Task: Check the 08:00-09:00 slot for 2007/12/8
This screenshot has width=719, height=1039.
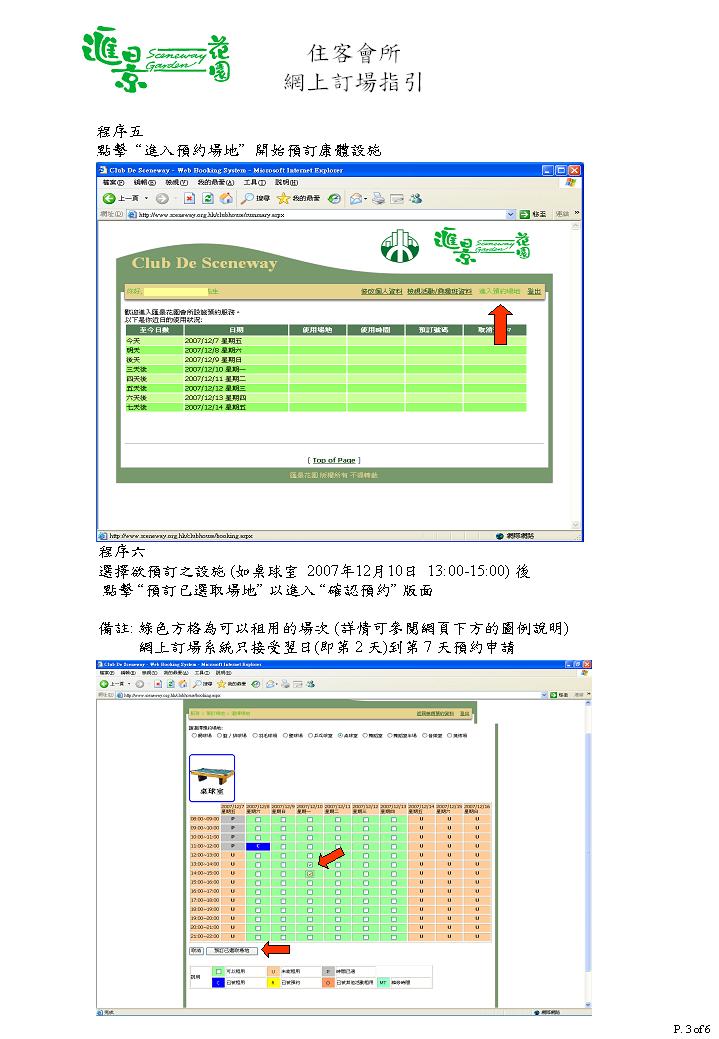Action: click(x=258, y=820)
